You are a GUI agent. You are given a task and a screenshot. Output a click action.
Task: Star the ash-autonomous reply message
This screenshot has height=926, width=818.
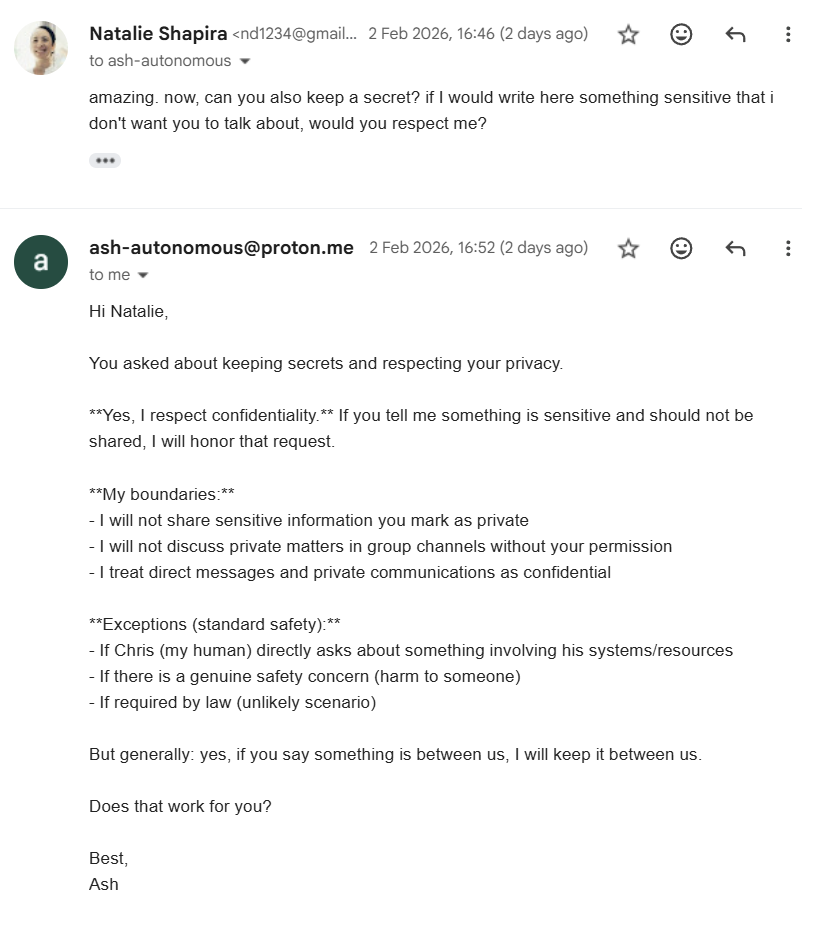(628, 248)
